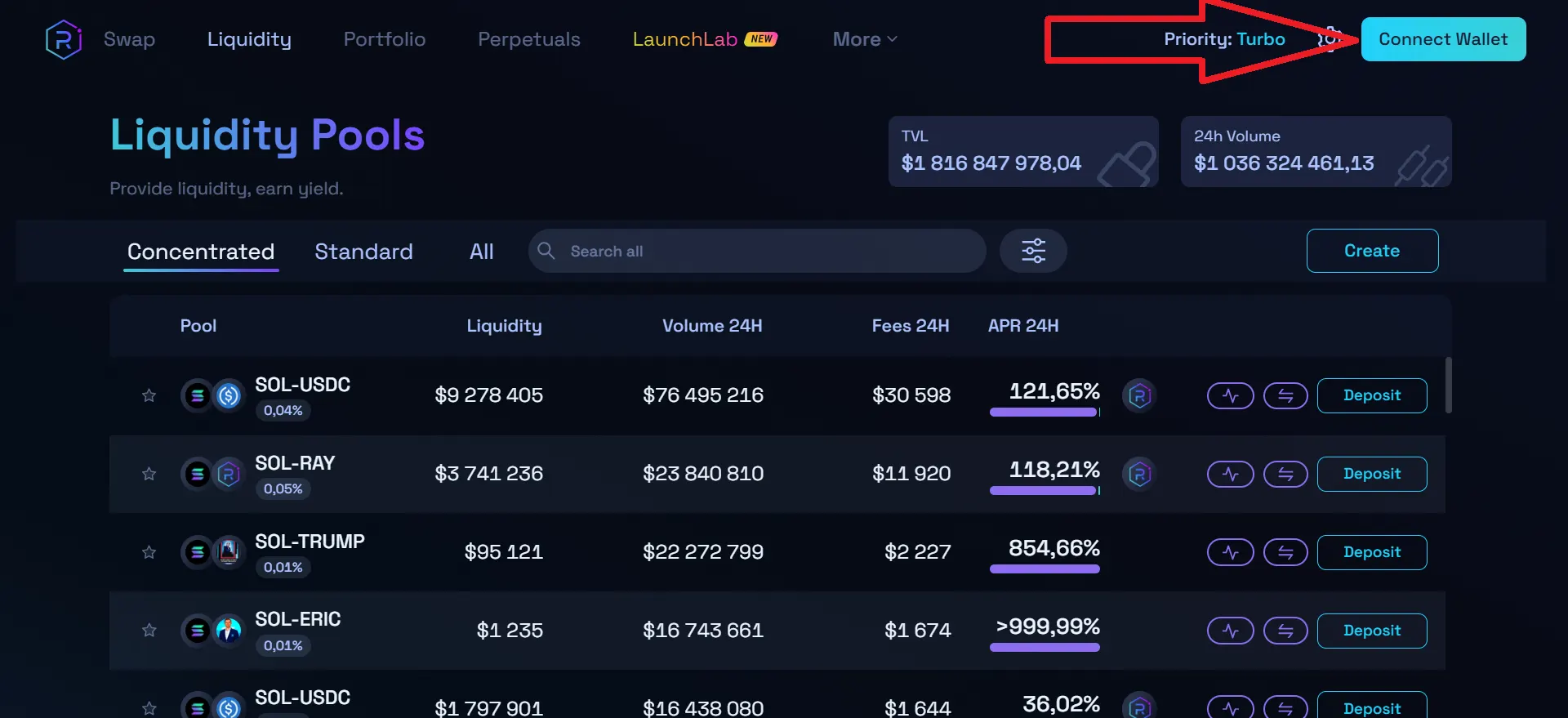Toggle favorite star for SOL-RAY pool
The width and height of the screenshot is (1568, 718).
(149, 475)
